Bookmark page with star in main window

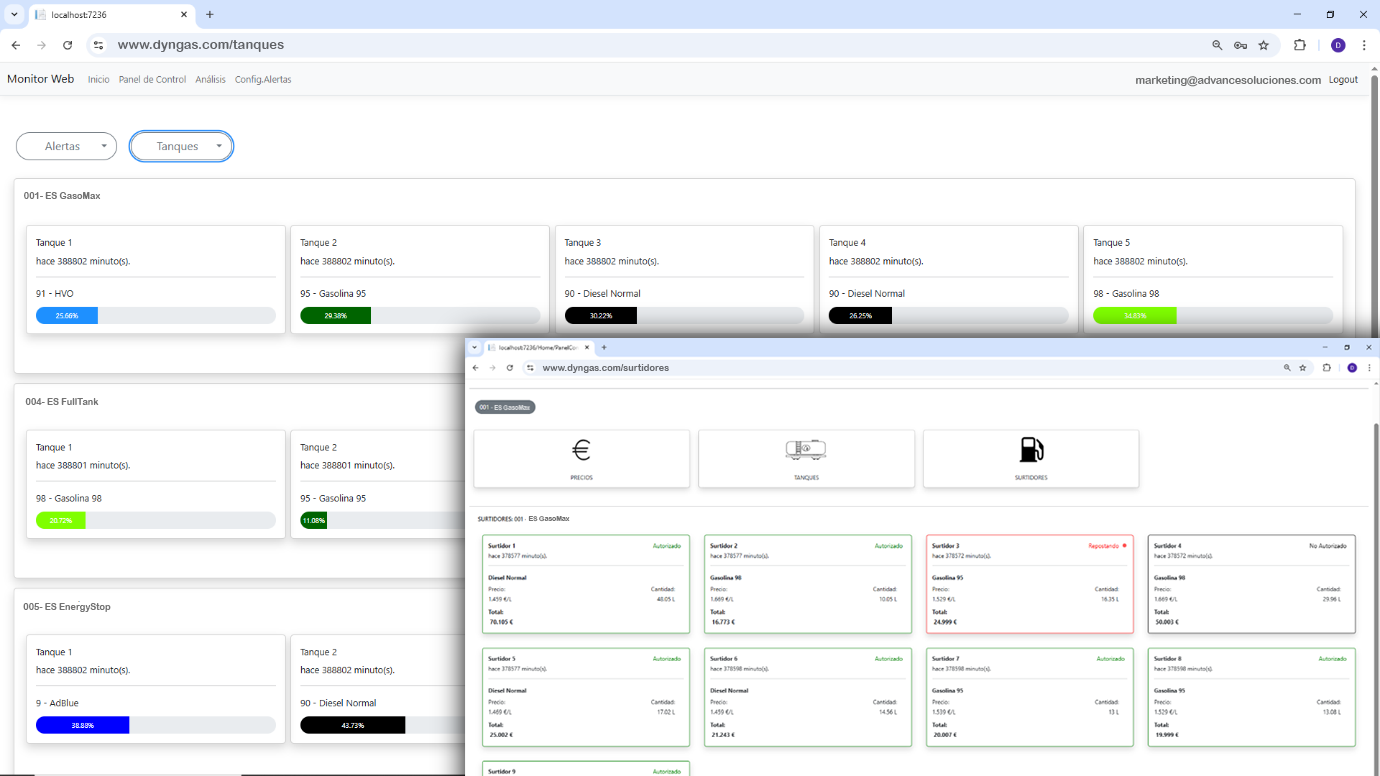[x=1264, y=45]
